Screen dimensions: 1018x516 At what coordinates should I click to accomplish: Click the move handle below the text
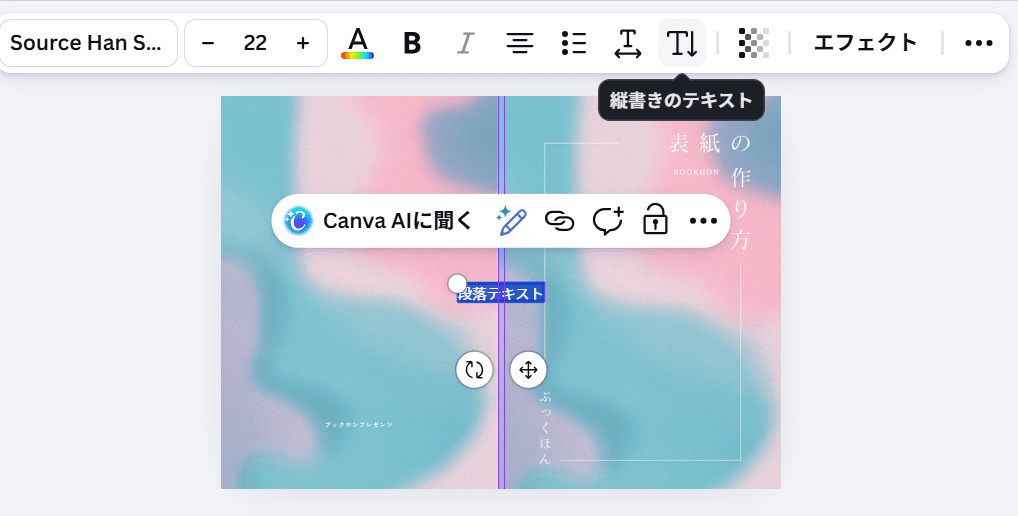pyautogui.click(x=528, y=370)
